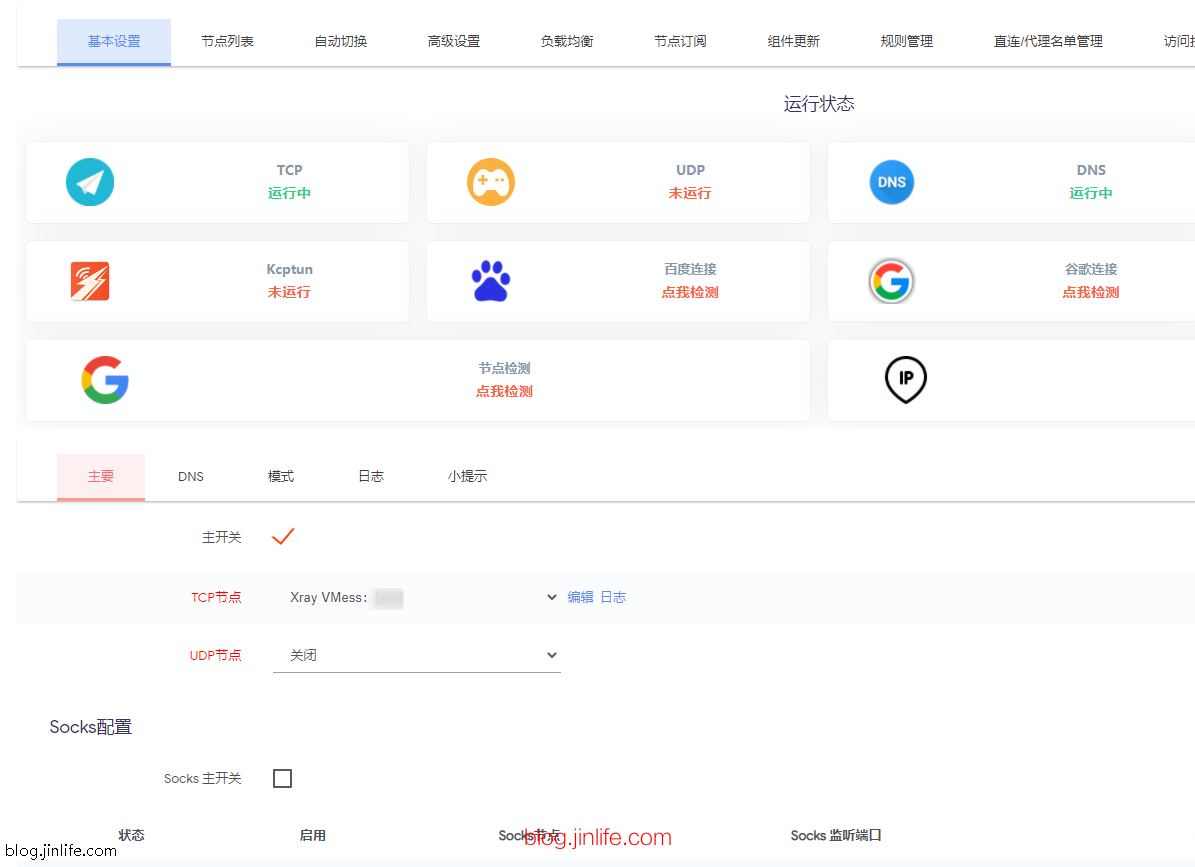Click the UDP gamepad icon
This screenshot has width=1195, height=867.
point(491,182)
